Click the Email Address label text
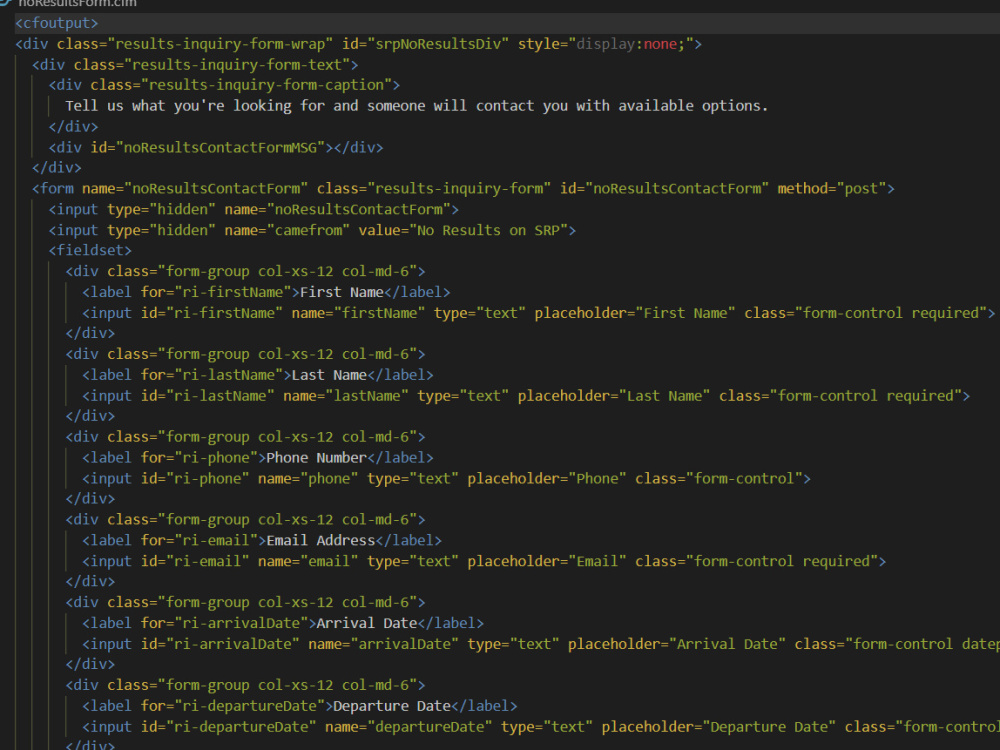1000x750 pixels. tap(321, 541)
